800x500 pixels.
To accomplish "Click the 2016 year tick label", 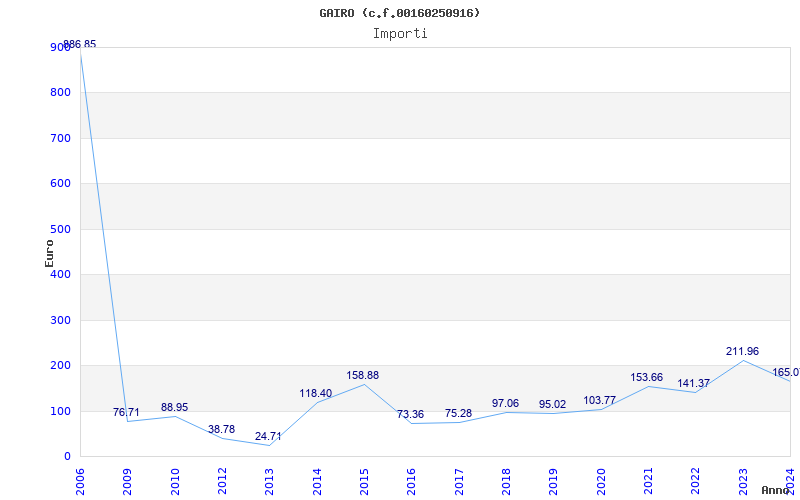I will 411,482.
